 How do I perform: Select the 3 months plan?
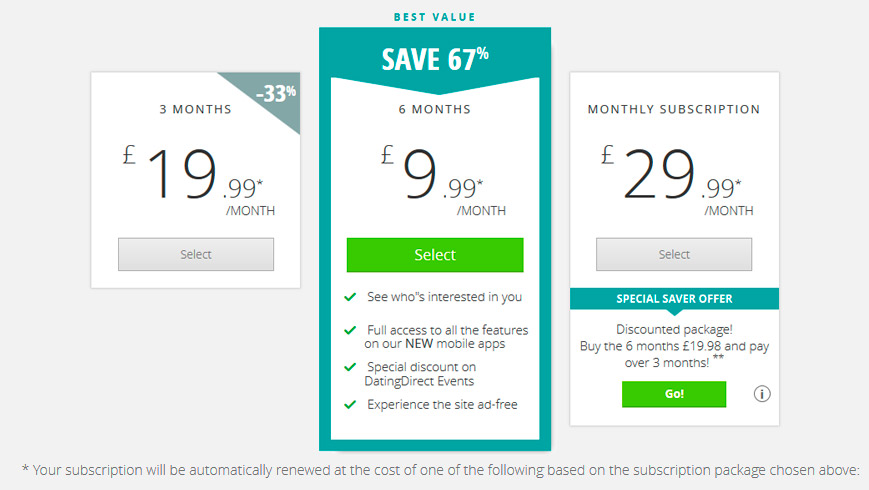coord(196,254)
